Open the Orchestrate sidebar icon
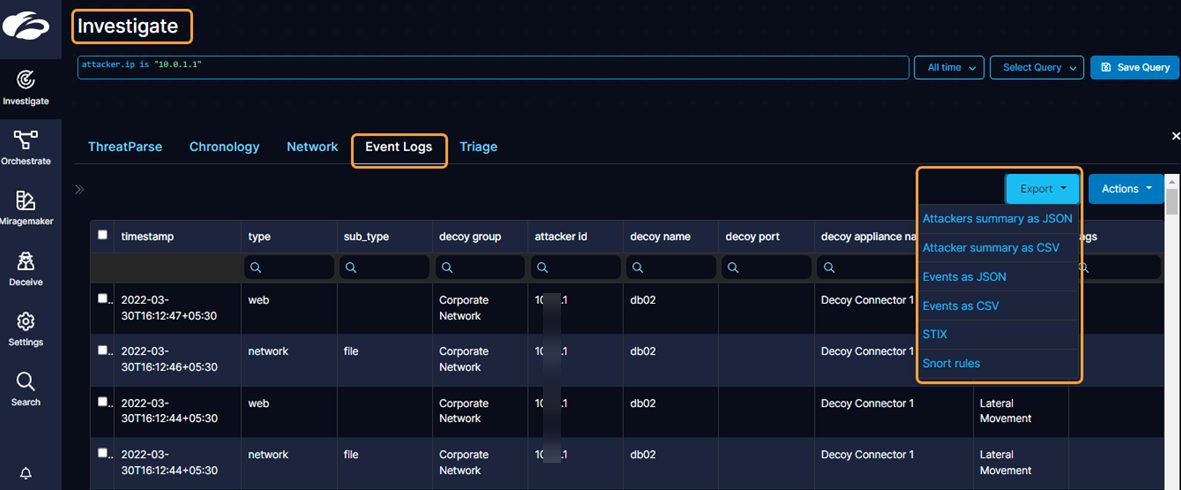The height and width of the screenshot is (490, 1181). click(26, 146)
